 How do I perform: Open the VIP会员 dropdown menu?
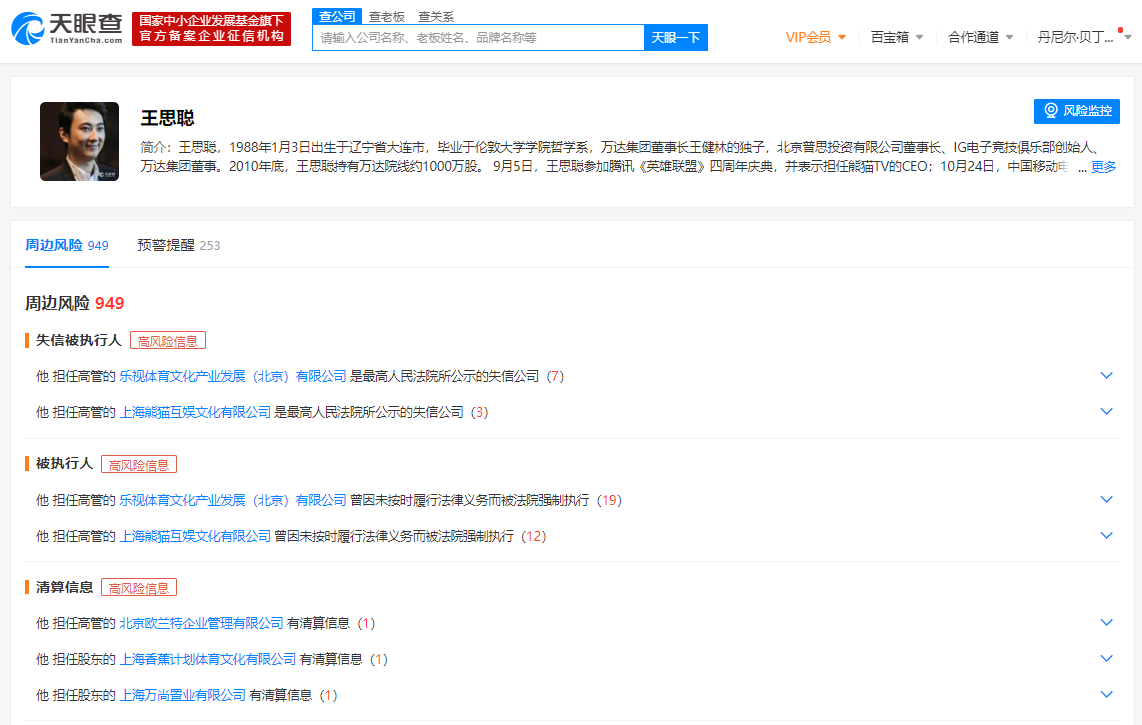coord(816,37)
